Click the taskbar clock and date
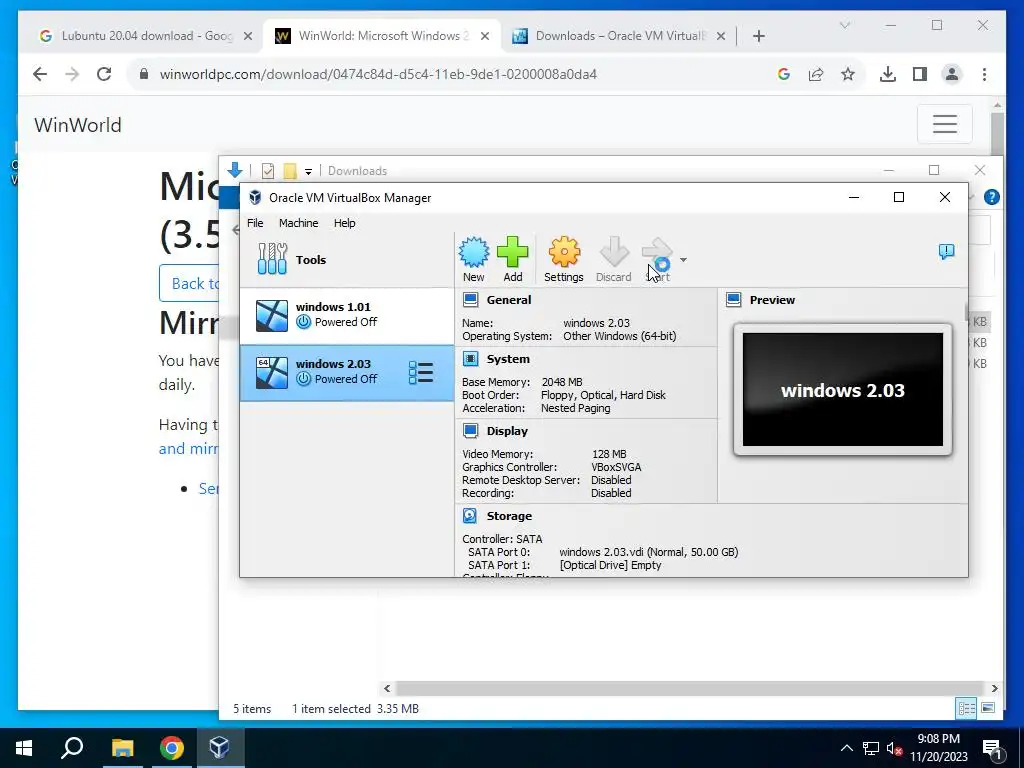The image size is (1024, 768). coord(938,748)
